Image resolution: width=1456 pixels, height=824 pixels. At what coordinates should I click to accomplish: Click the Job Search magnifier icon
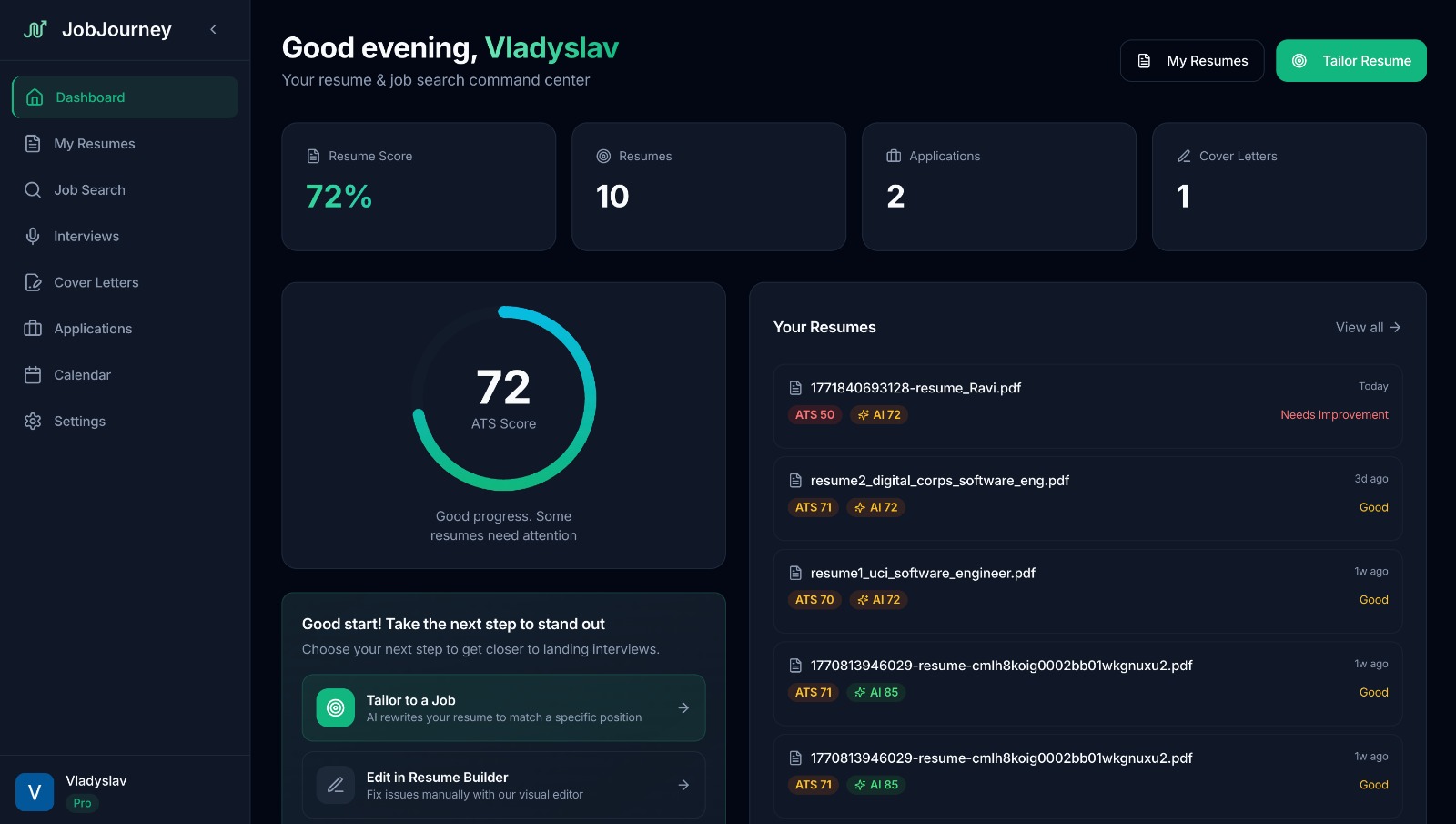pyautogui.click(x=33, y=189)
